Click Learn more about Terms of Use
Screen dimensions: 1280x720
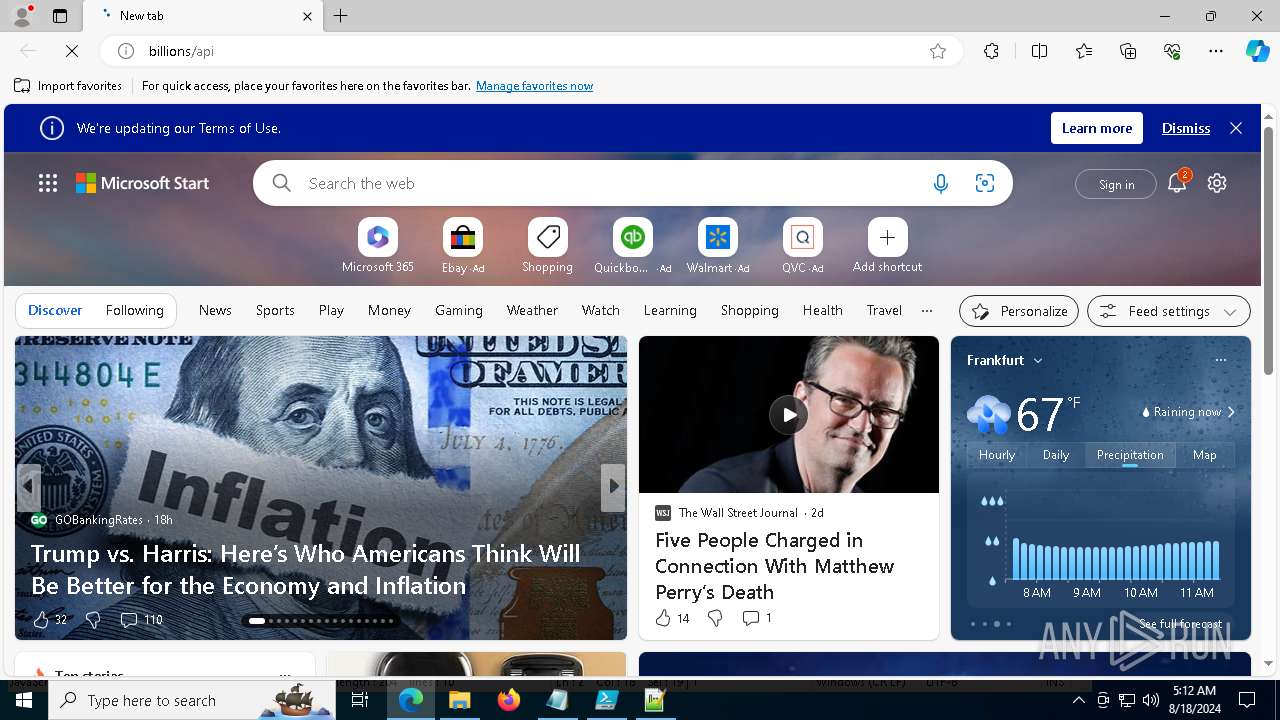(1097, 128)
